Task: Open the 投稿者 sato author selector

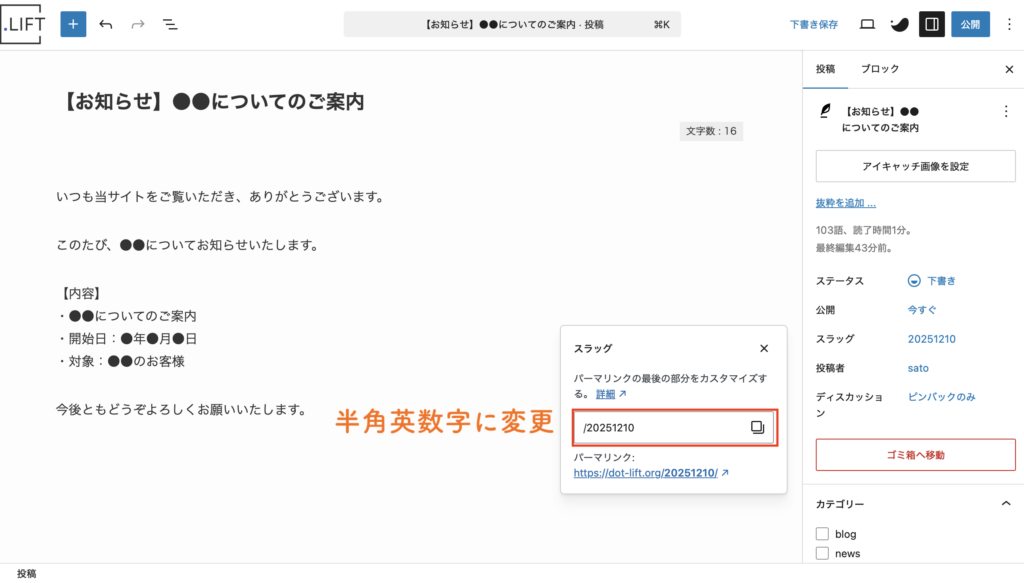Action: point(918,368)
